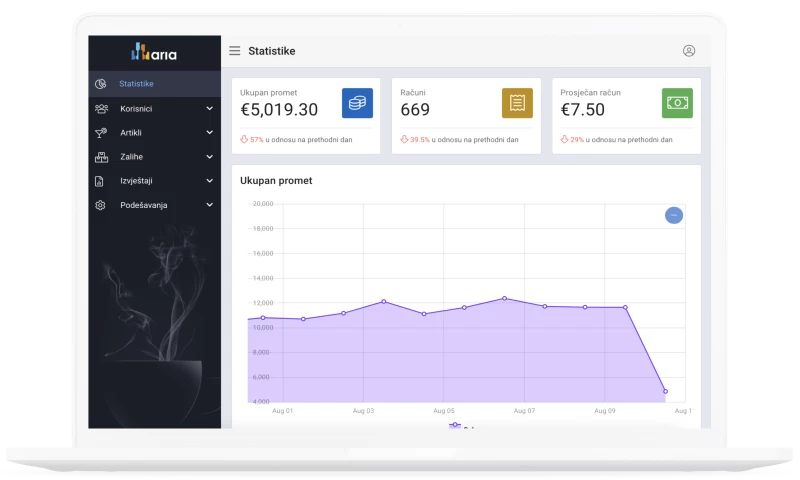The height and width of the screenshot is (480, 800).
Task: Click the 57% change text
Action: (257, 140)
